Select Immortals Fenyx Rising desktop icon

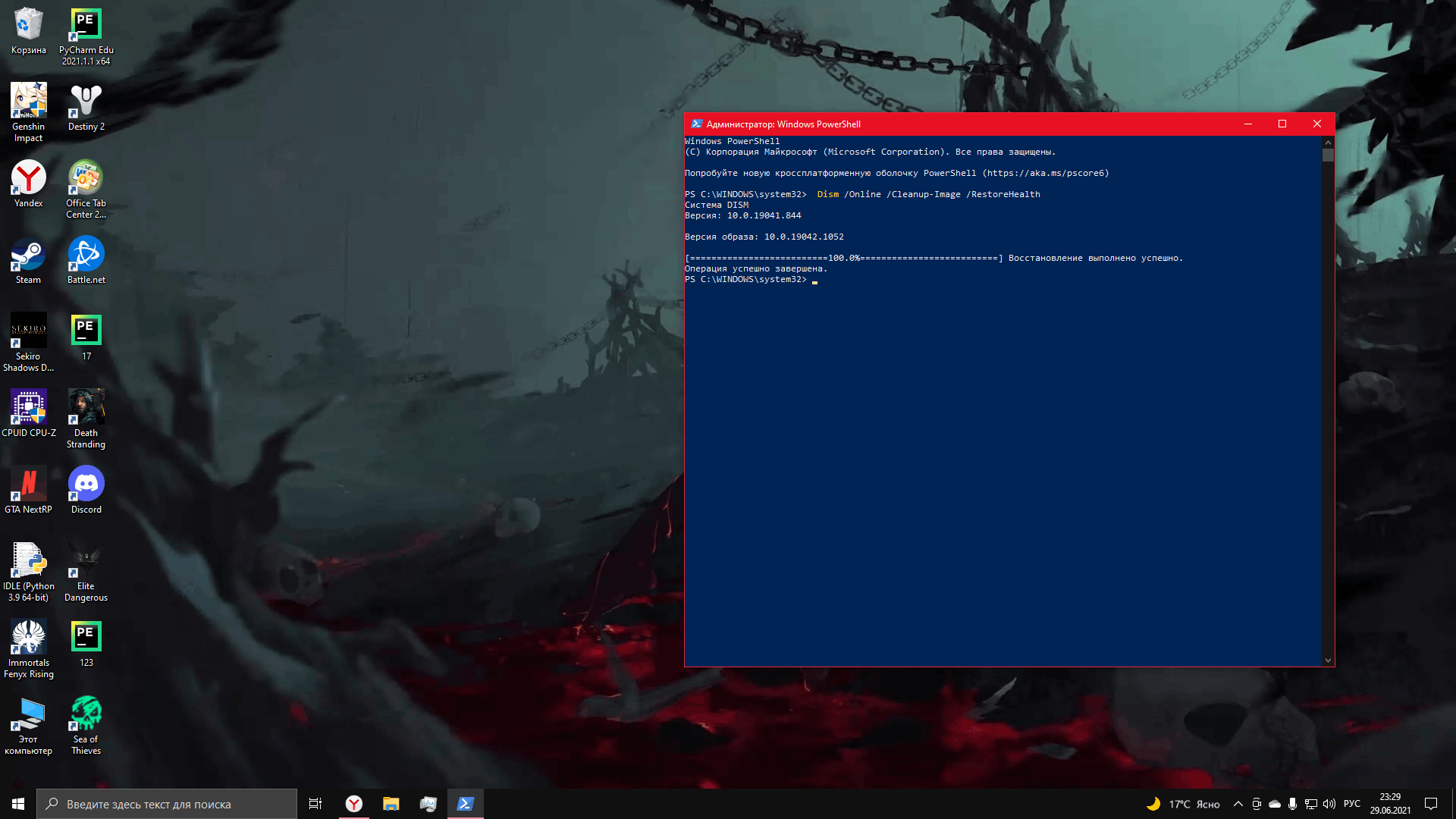pyautogui.click(x=29, y=649)
